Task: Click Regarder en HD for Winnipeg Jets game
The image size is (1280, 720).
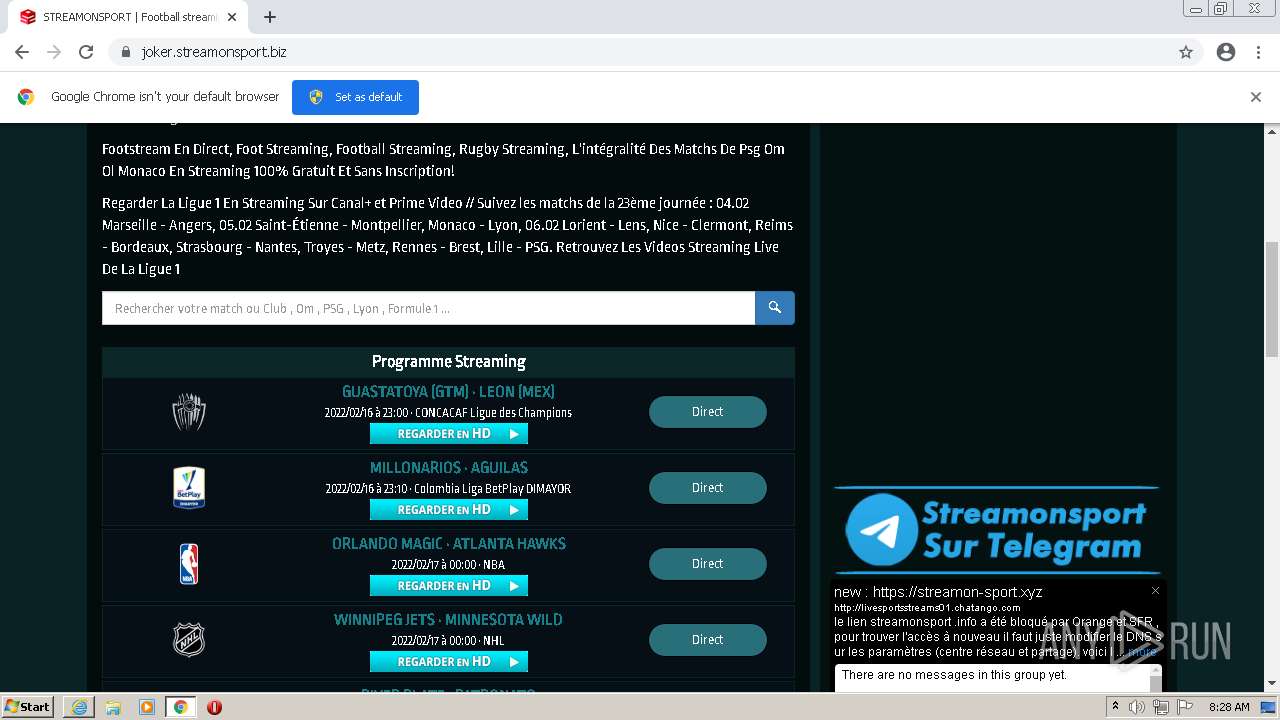Action: tap(449, 662)
